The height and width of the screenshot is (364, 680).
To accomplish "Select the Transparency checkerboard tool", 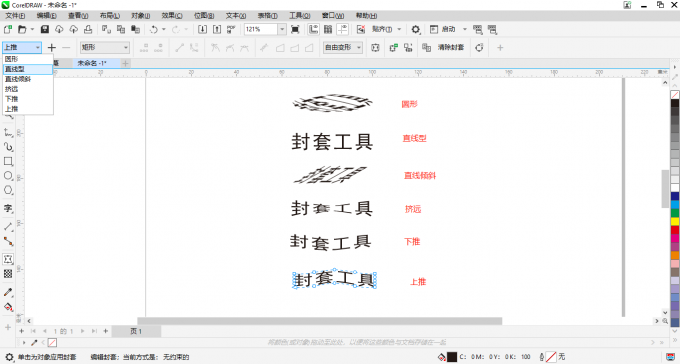I will tap(8, 273).
